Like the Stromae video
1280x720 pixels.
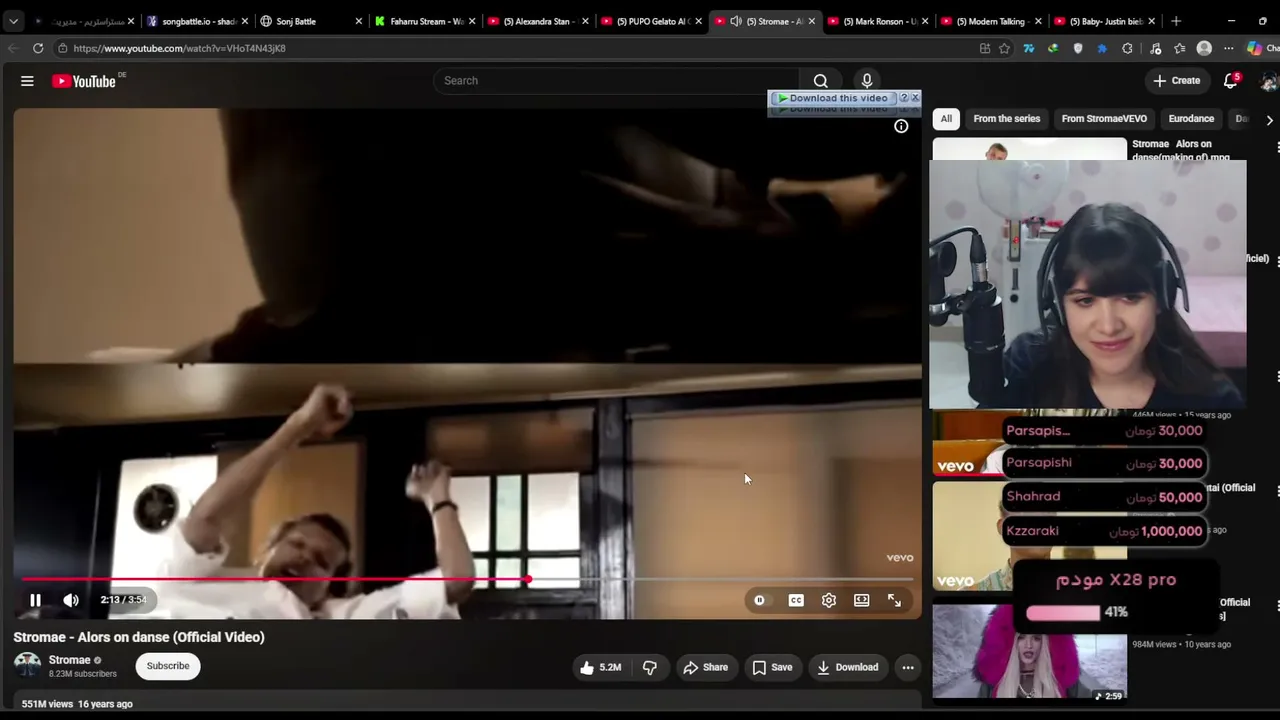click(x=600, y=667)
